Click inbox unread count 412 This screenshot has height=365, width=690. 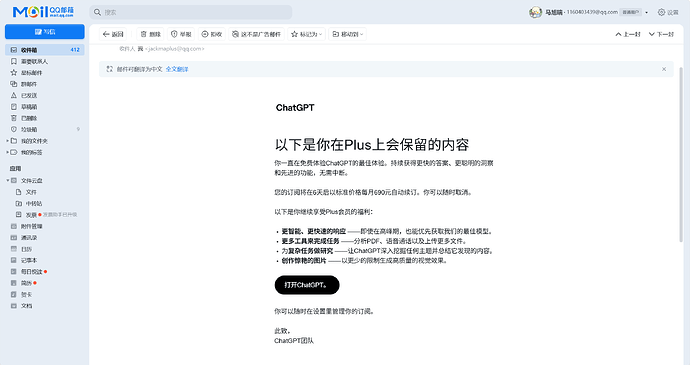coord(75,50)
